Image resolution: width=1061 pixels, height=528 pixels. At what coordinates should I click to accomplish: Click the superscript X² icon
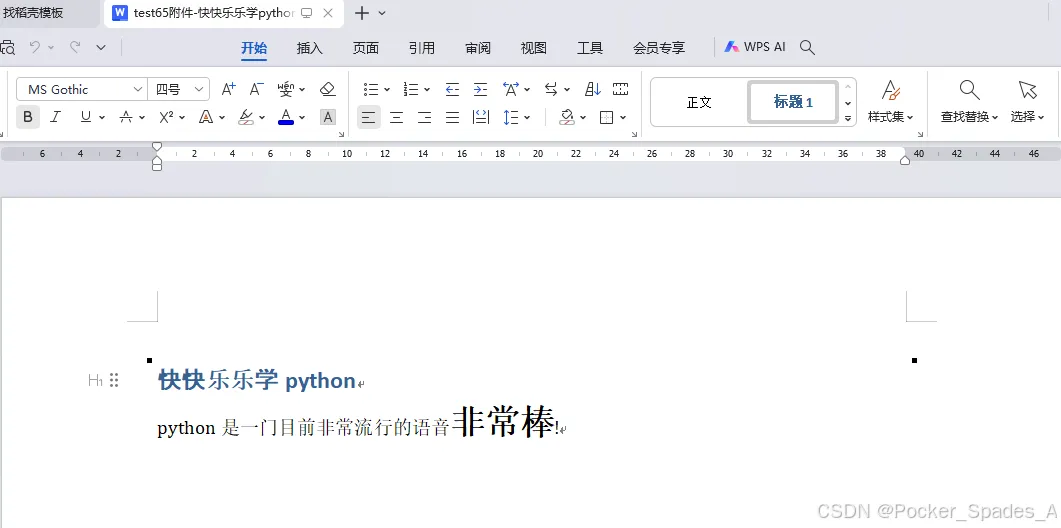click(166, 117)
